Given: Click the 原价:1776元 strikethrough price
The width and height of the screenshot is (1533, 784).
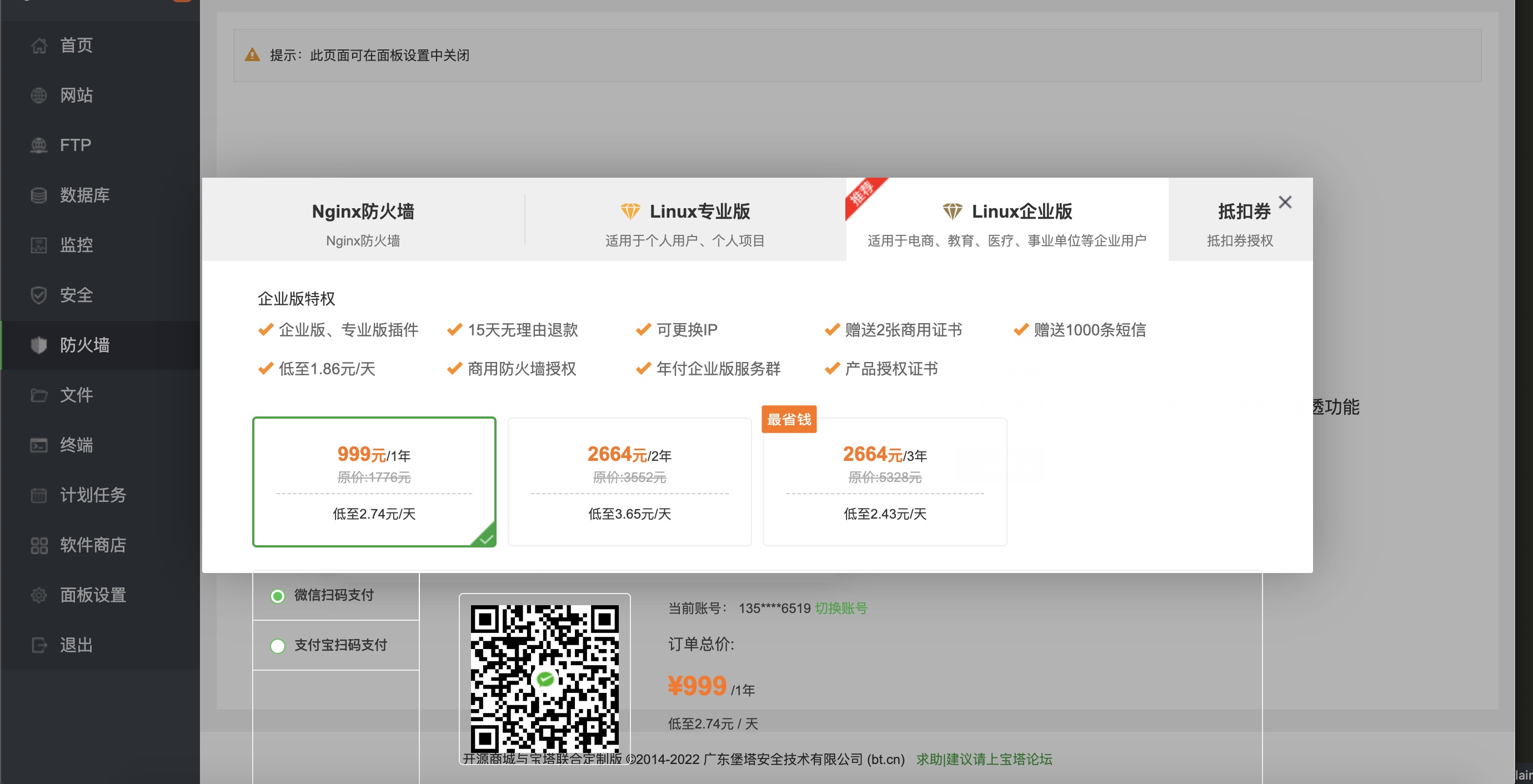Looking at the screenshot, I should coord(374,477).
